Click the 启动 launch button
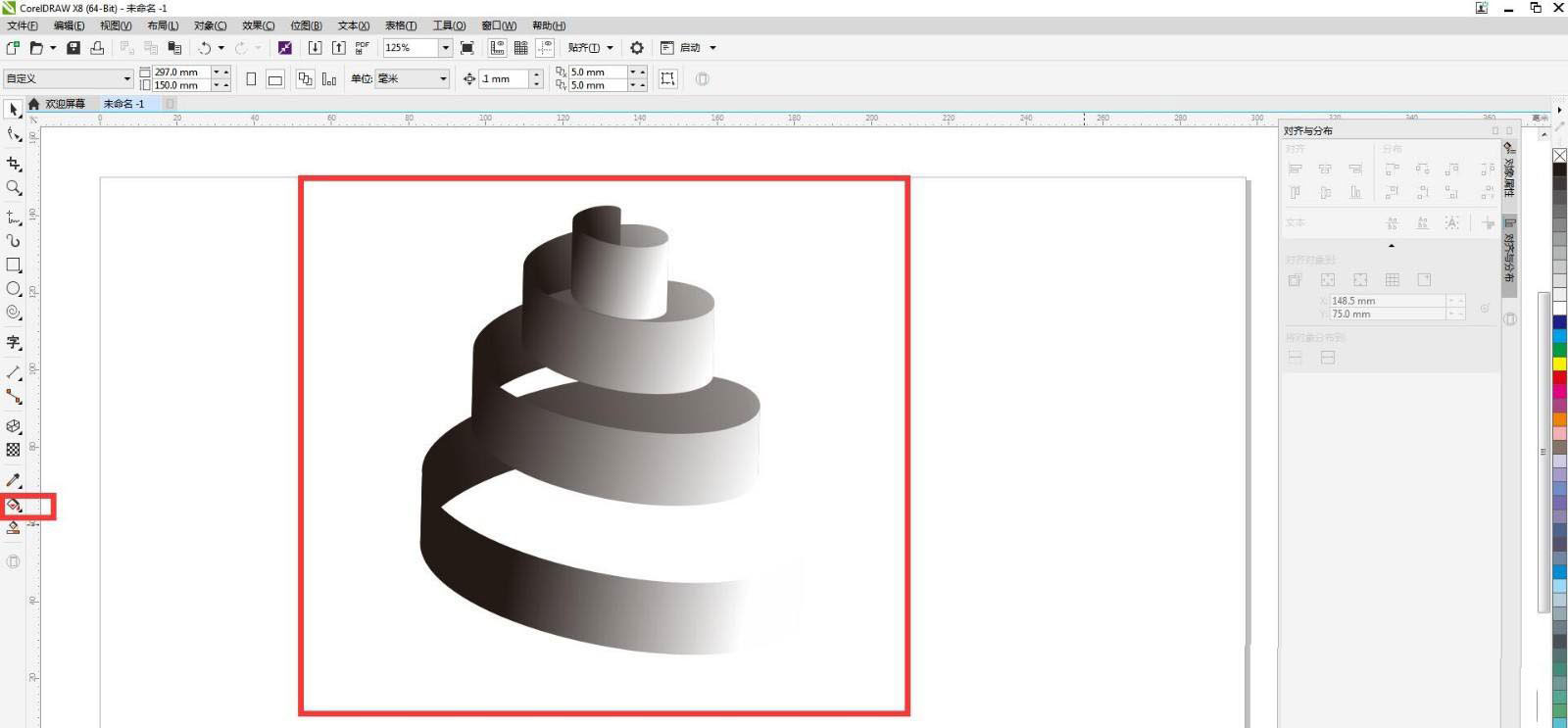The height and width of the screenshot is (728, 1568). [x=690, y=48]
